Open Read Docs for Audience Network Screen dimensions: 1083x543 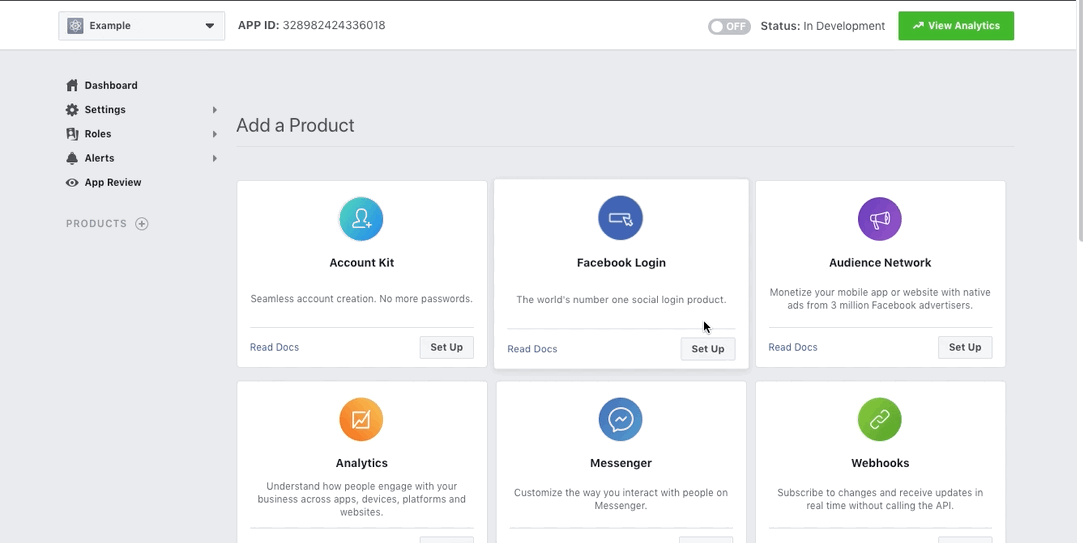pyautogui.click(x=793, y=347)
